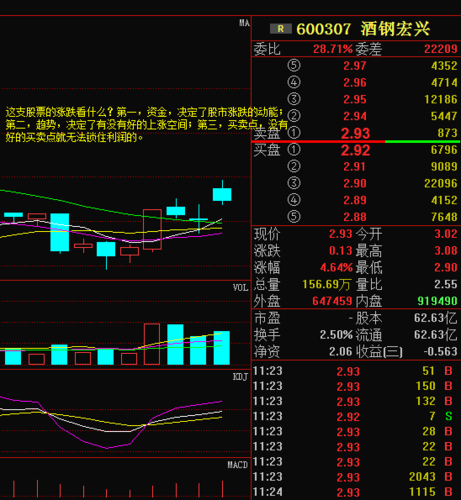
Task: Click the 涨幅 value 4.64%
Action: (x=336, y=267)
